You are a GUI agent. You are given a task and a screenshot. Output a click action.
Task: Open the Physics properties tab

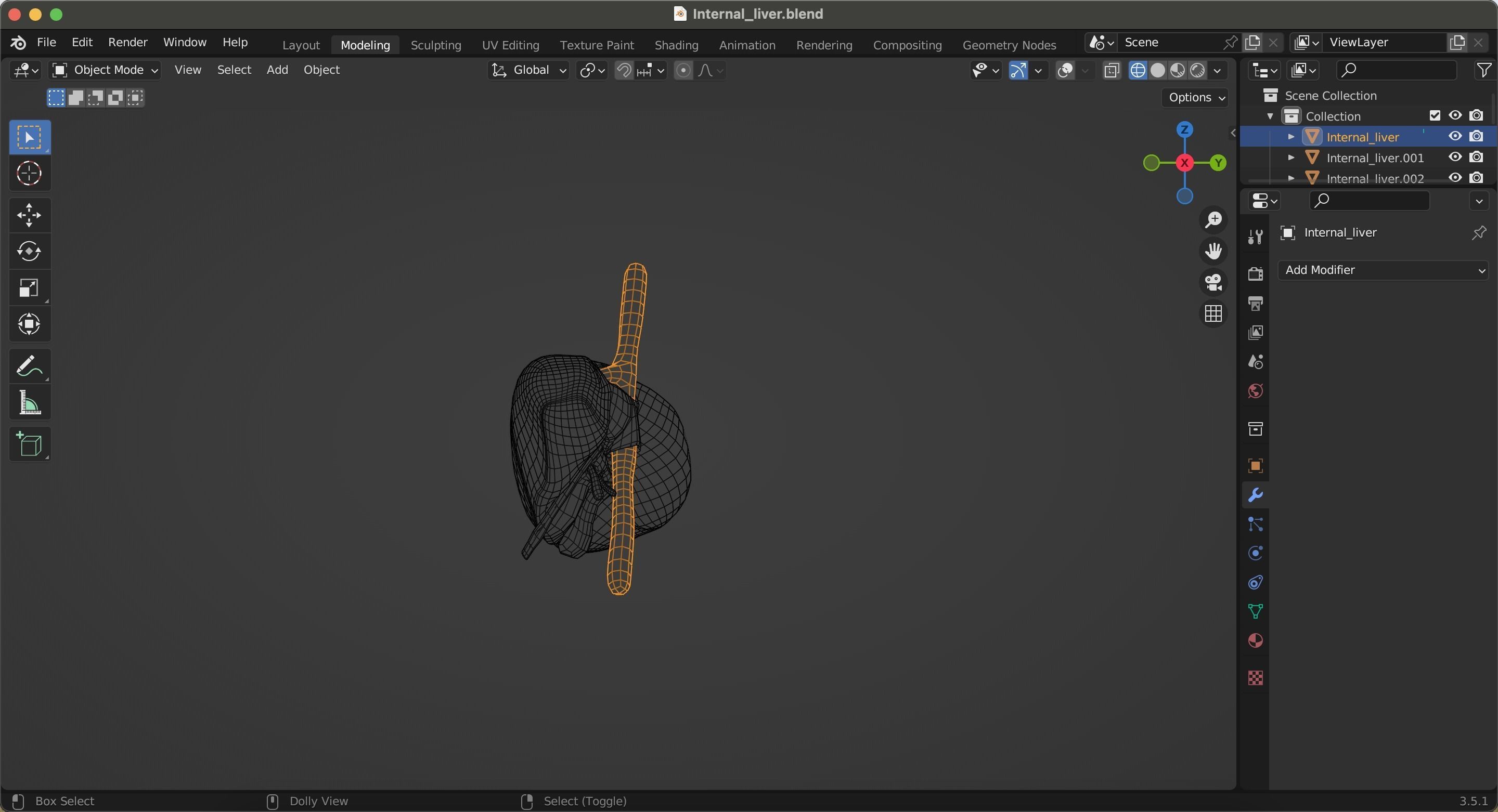[1256, 553]
